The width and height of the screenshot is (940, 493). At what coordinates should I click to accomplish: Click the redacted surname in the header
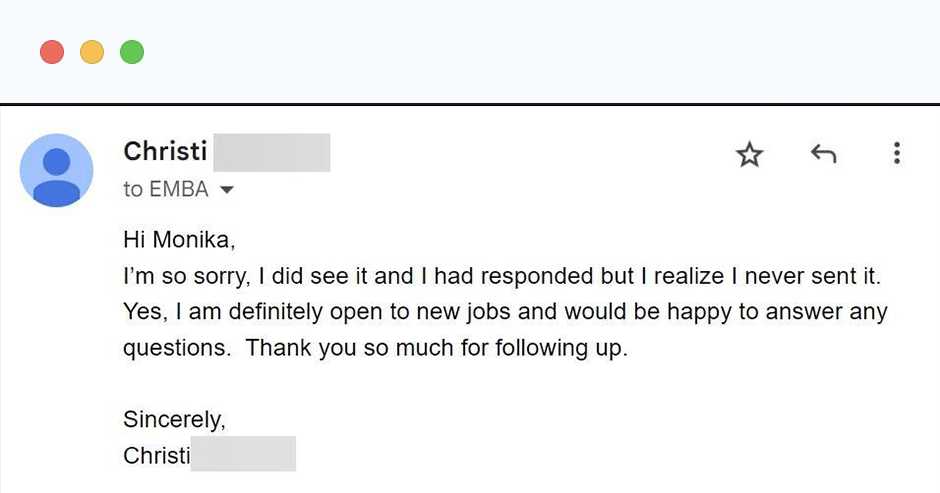[271, 152]
